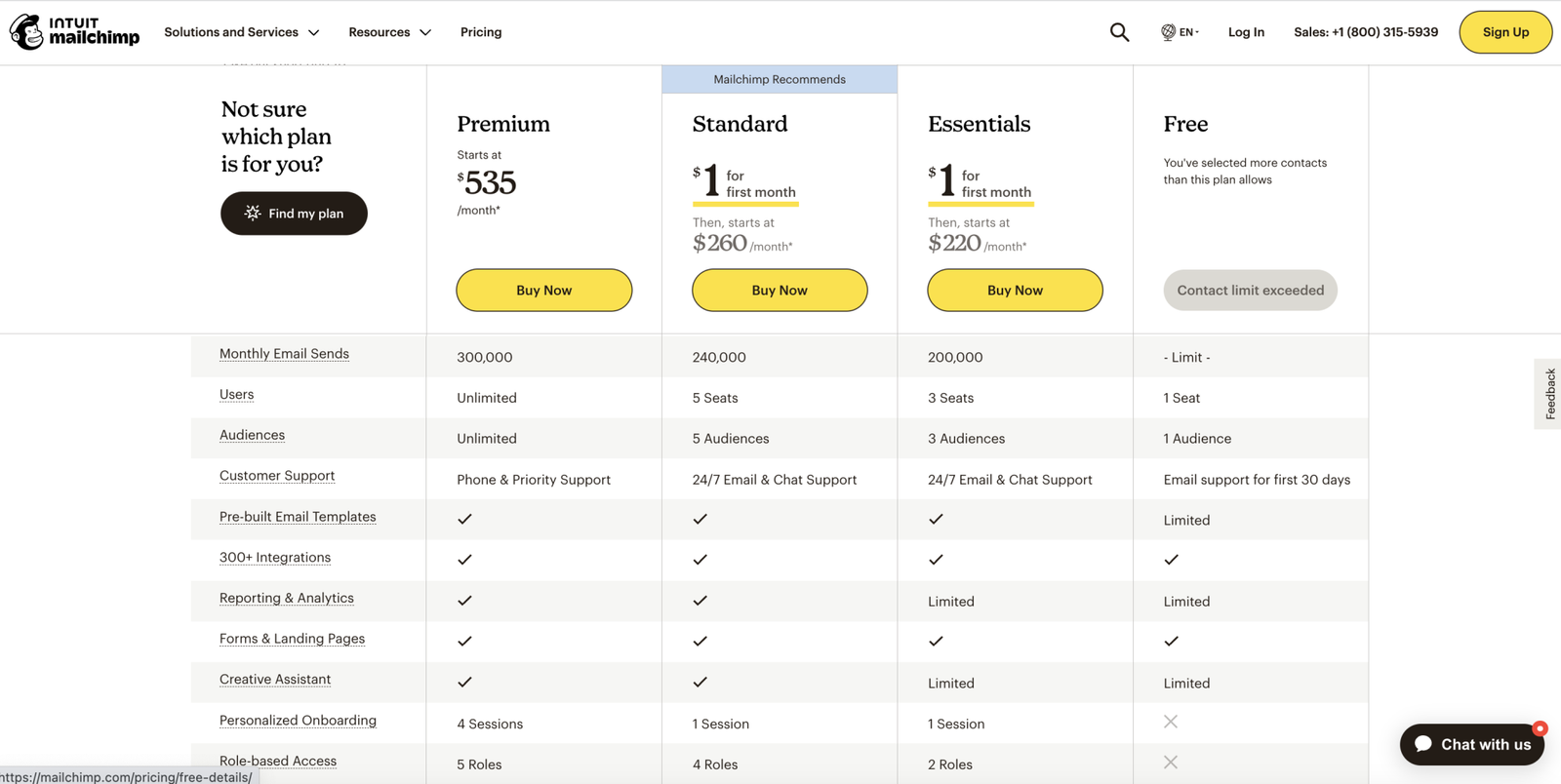Screen dimensions: 1561x784
Task: Click the yellow Sign Up button
Action: click(1505, 32)
